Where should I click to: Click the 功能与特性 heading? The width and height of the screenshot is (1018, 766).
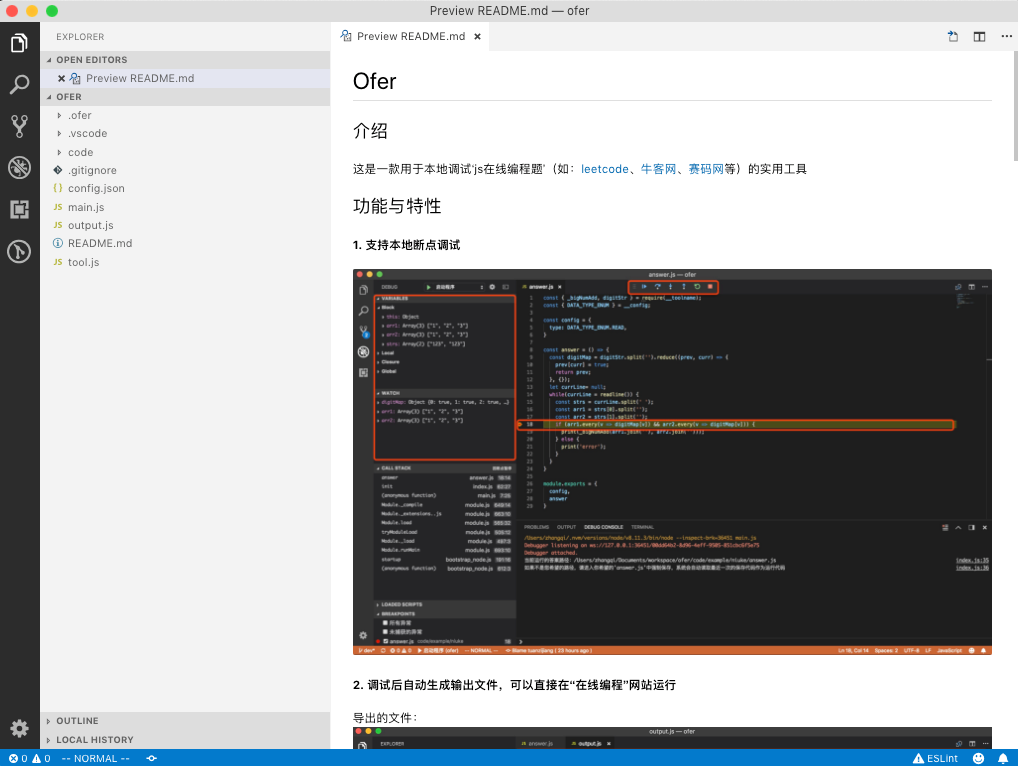[397, 206]
